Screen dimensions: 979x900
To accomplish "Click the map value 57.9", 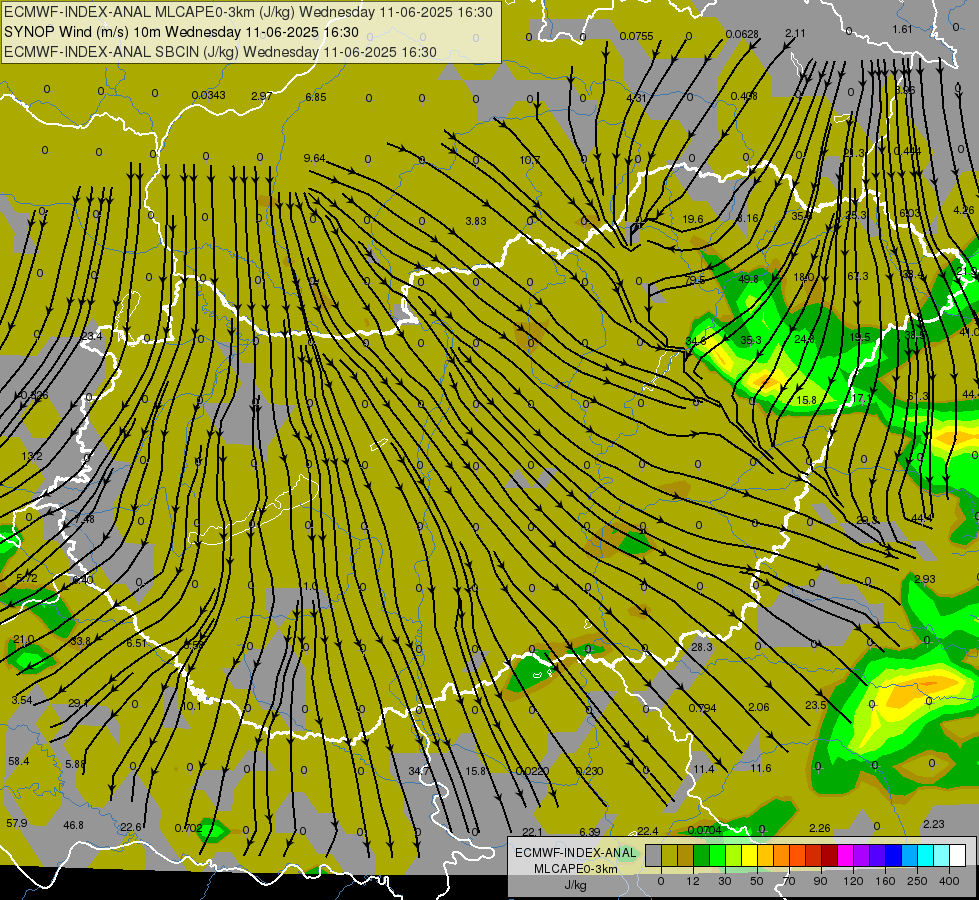I will (x=17, y=823).
